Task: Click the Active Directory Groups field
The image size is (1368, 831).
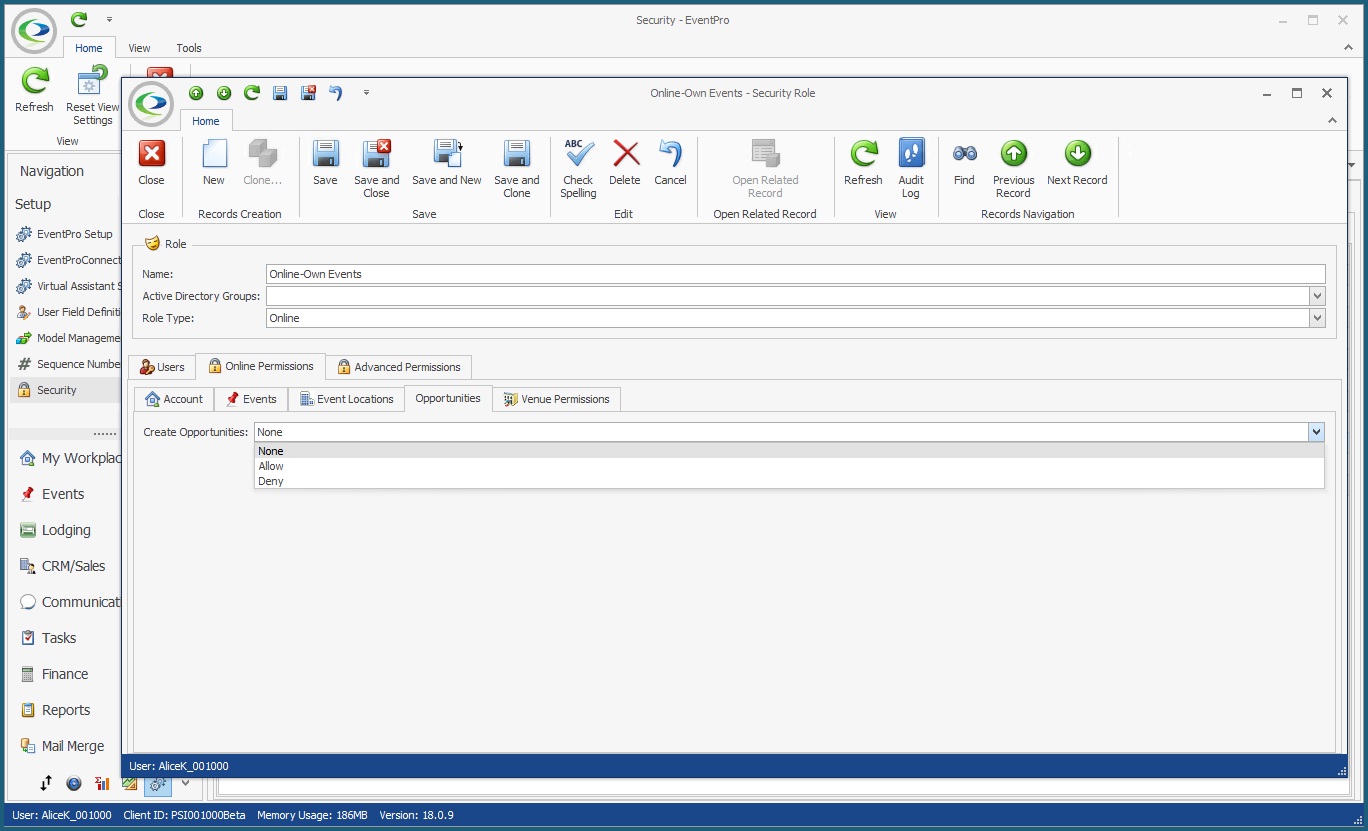Action: click(x=787, y=296)
